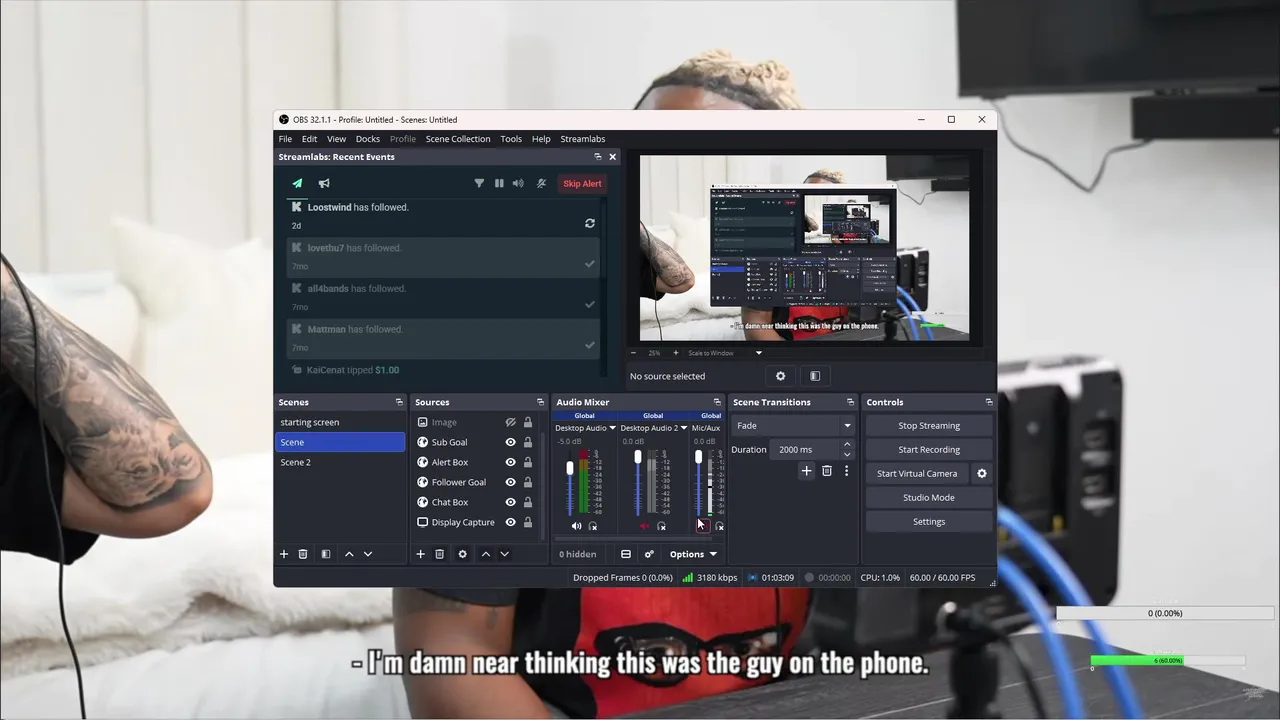Click Desktop Audio volume slider

point(570,482)
